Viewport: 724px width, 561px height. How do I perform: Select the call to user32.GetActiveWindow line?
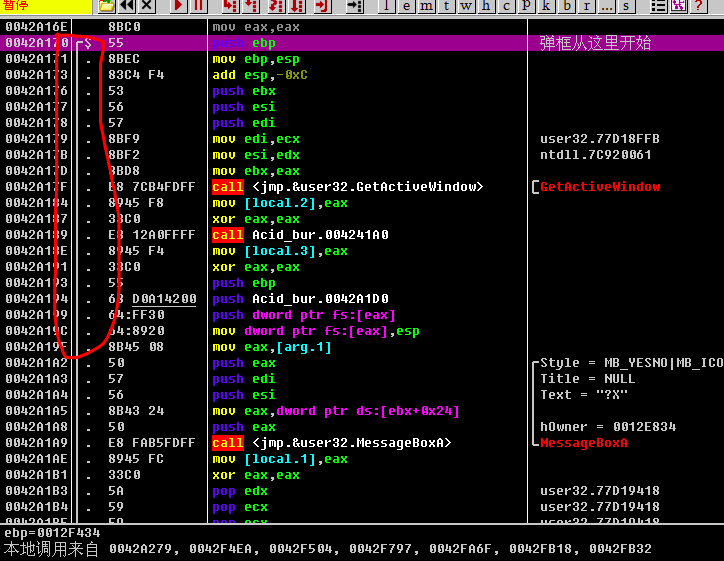pos(348,187)
